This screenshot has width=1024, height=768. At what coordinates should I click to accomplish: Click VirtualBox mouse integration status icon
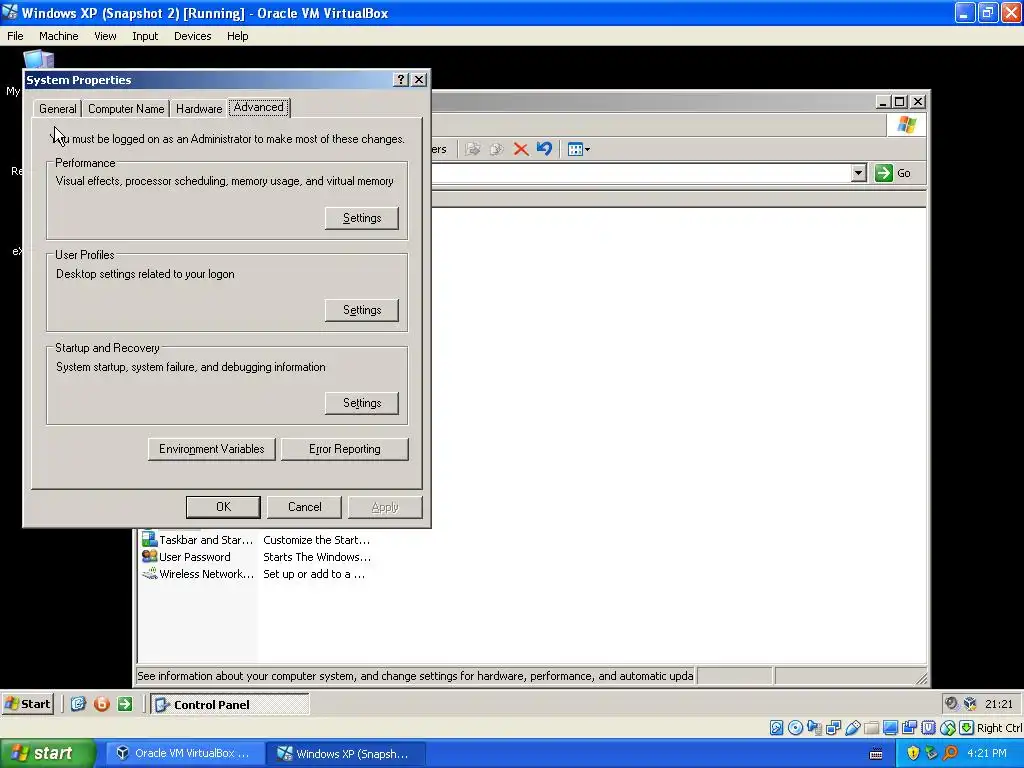948,728
